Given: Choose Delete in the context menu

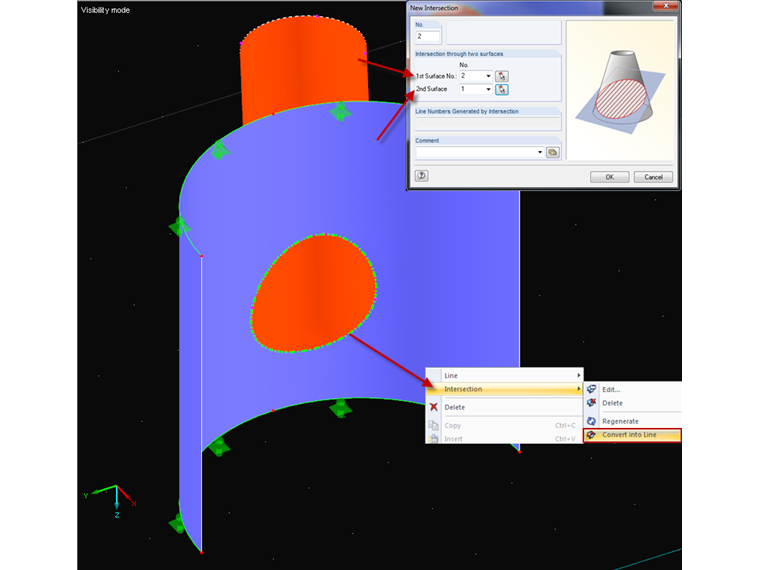Looking at the screenshot, I should click(505, 407).
